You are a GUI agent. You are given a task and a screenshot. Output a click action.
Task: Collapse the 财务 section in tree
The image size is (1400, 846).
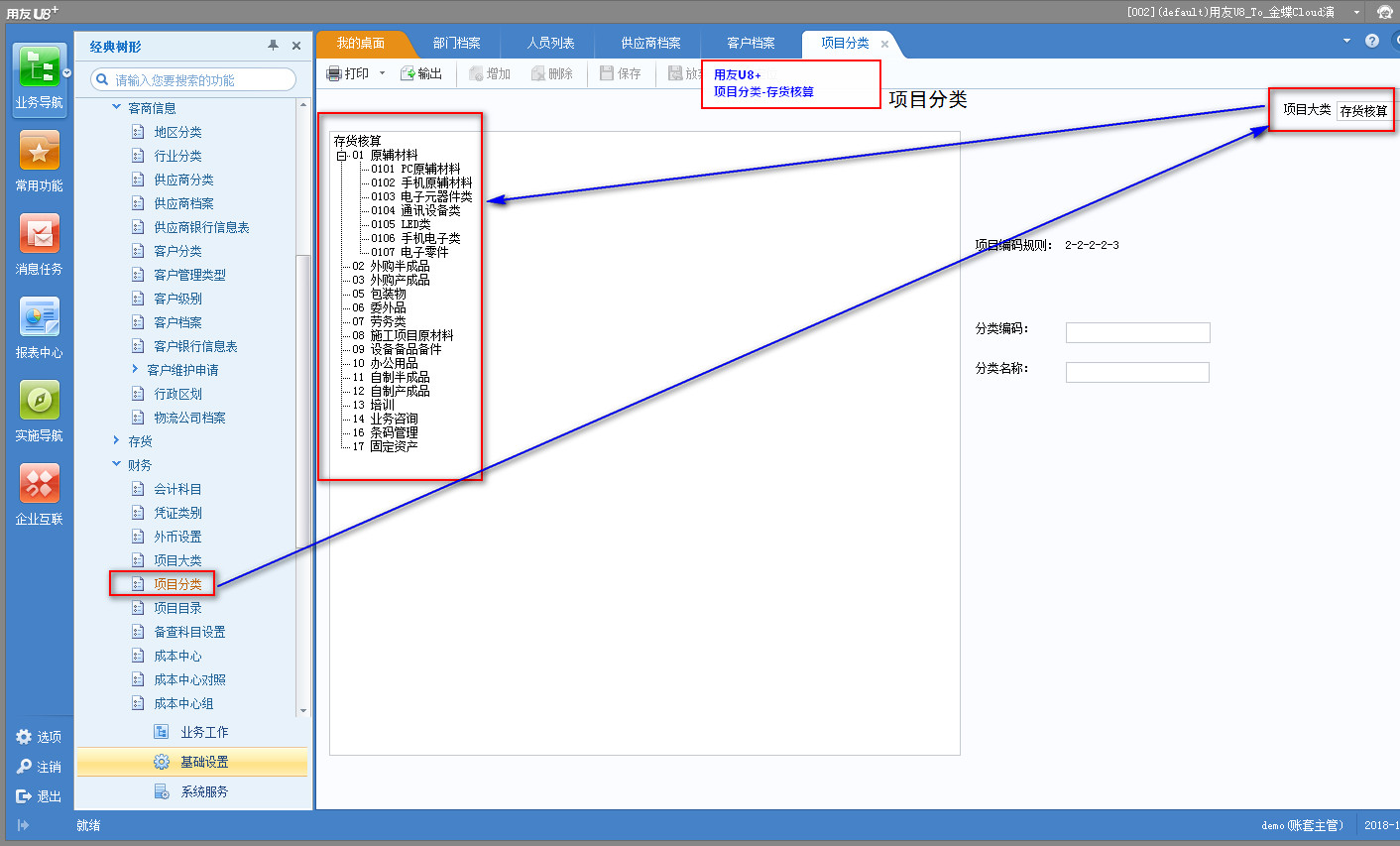point(117,464)
